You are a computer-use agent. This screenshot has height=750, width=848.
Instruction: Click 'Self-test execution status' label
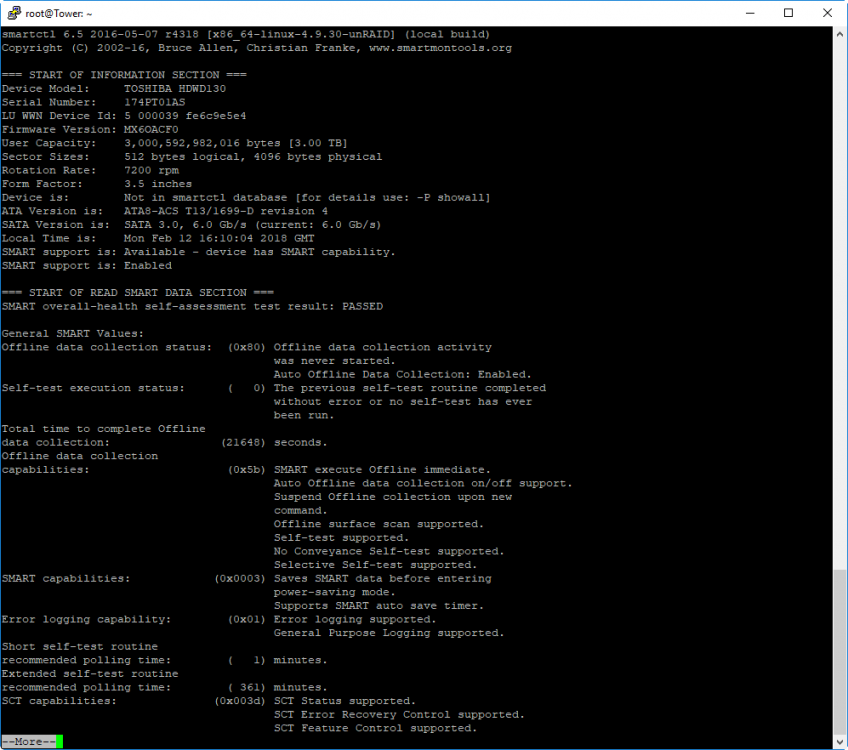93,388
